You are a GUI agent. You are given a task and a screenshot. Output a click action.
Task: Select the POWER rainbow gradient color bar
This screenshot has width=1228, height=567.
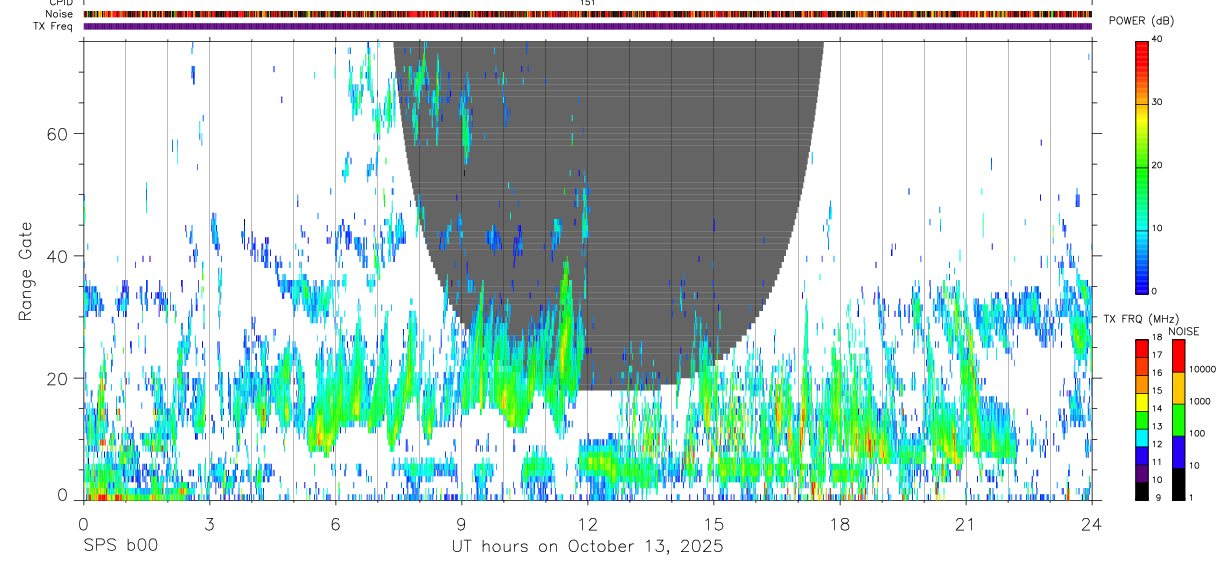(x=1141, y=166)
